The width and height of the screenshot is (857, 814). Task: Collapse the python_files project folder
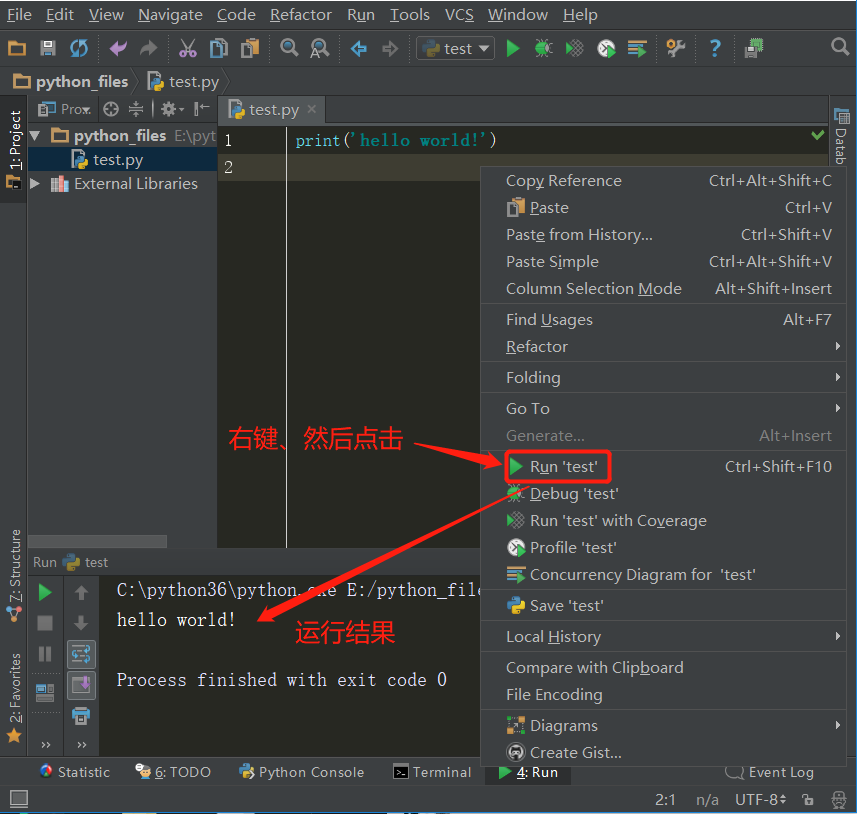36,136
